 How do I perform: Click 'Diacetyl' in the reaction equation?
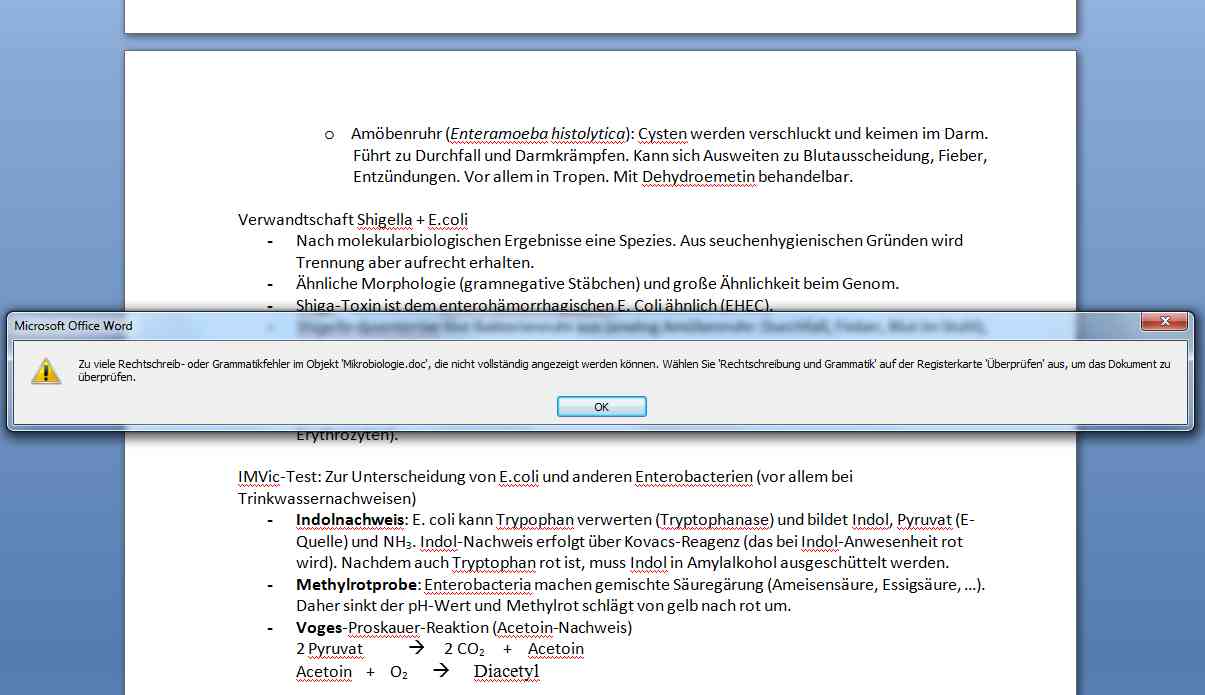pos(506,671)
